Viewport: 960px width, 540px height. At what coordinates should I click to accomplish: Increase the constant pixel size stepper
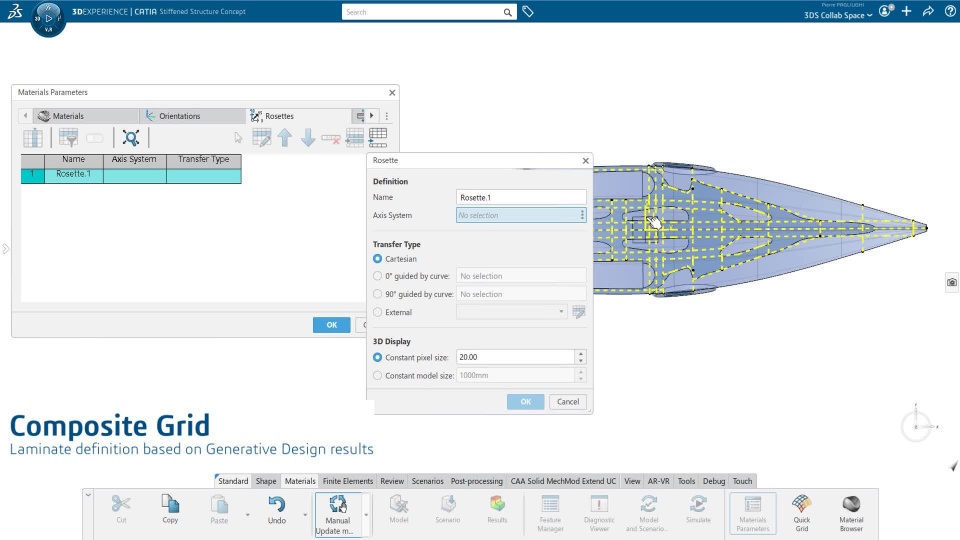[580, 353]
